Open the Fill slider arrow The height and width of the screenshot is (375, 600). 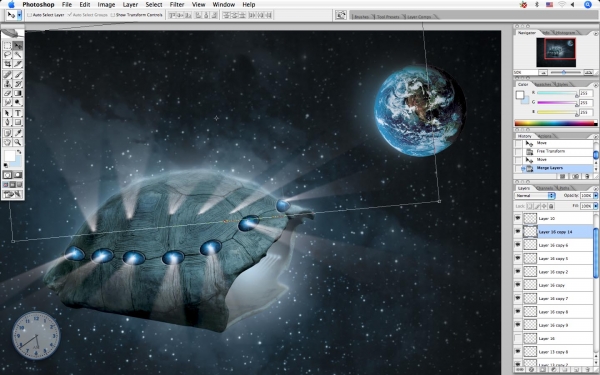pos(595,206)
